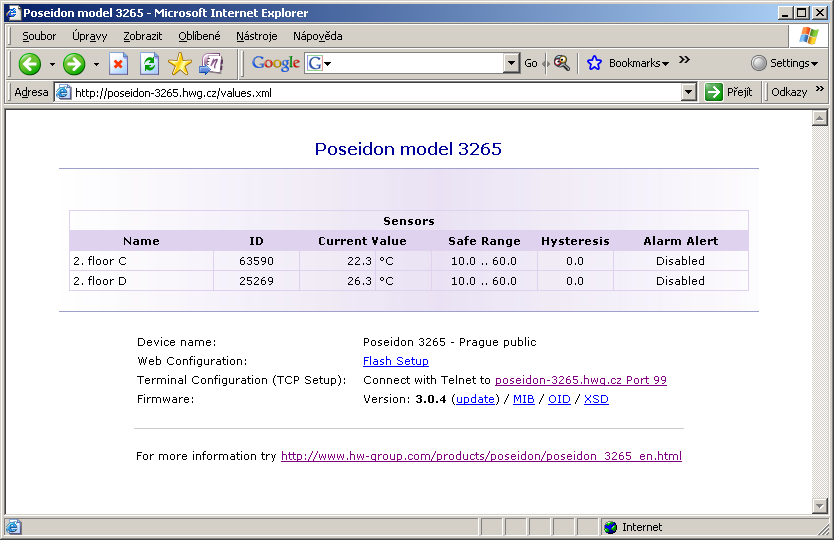Click the Google toolbar logo
The width and height of the screenshot is (834, 540).
tap(276, 63)
